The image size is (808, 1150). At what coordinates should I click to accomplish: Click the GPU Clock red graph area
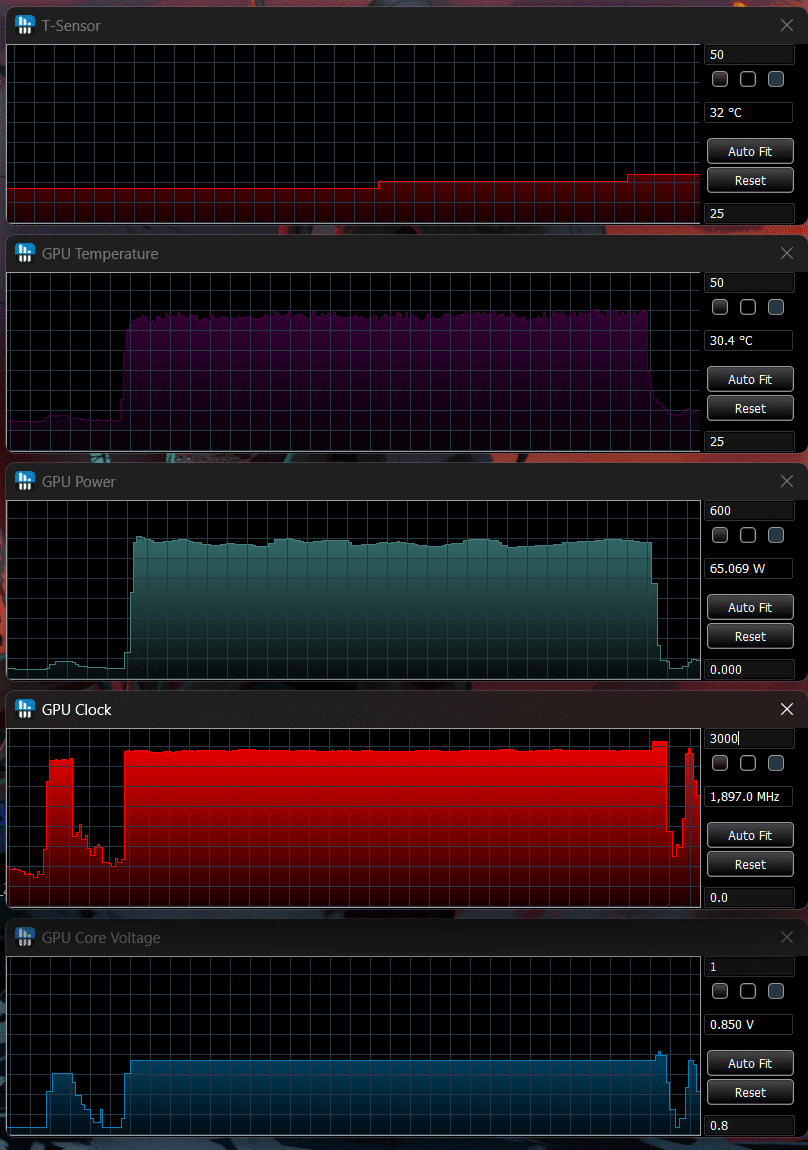(x=353, y=818)
